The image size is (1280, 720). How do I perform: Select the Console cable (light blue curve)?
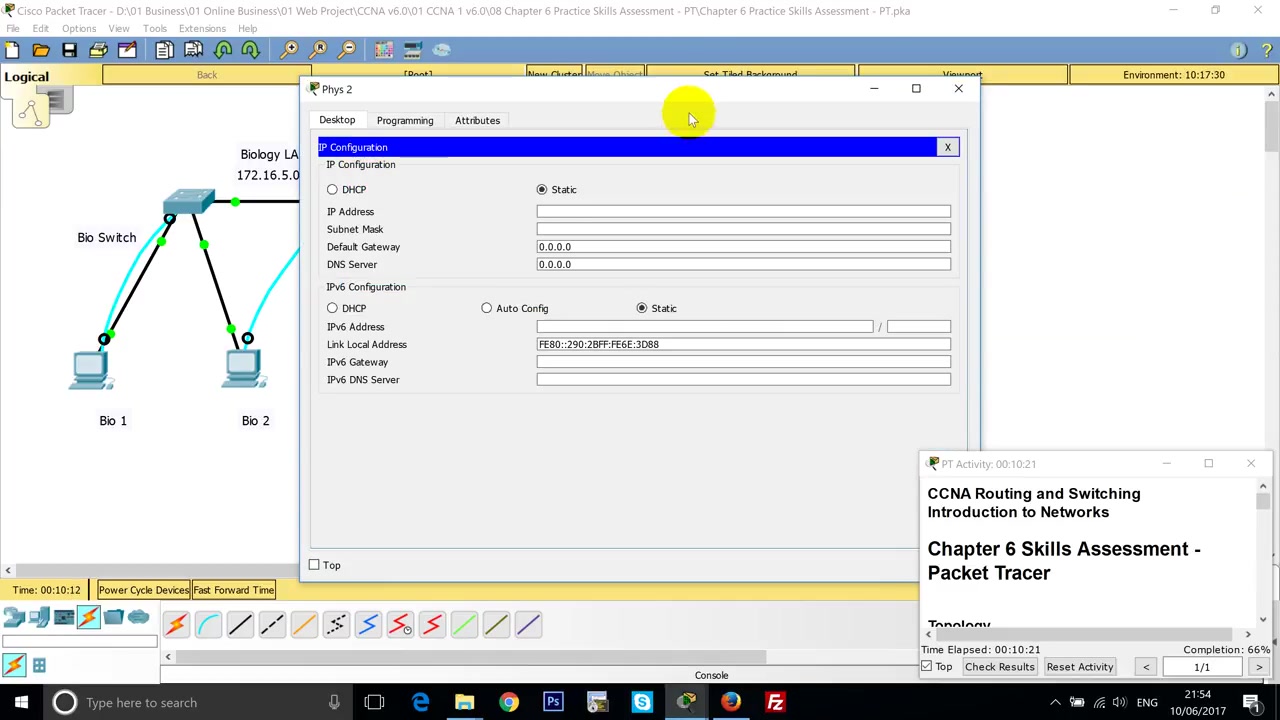point(208,625)
